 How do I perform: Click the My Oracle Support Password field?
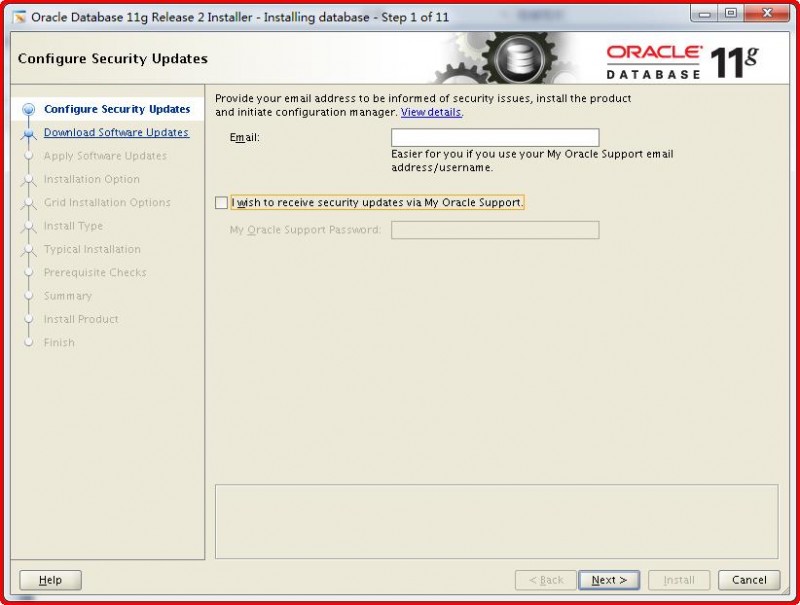pos(495,230)
